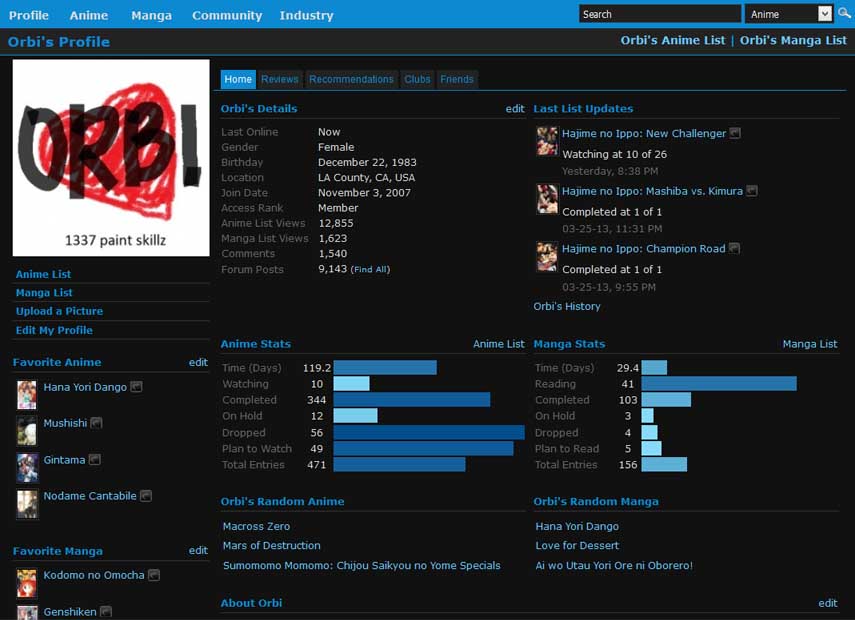The image size is (855, 620).
Task: Open Ai wo Utau Yori Ore ni Oborero!
Action: tap(614, 565)
